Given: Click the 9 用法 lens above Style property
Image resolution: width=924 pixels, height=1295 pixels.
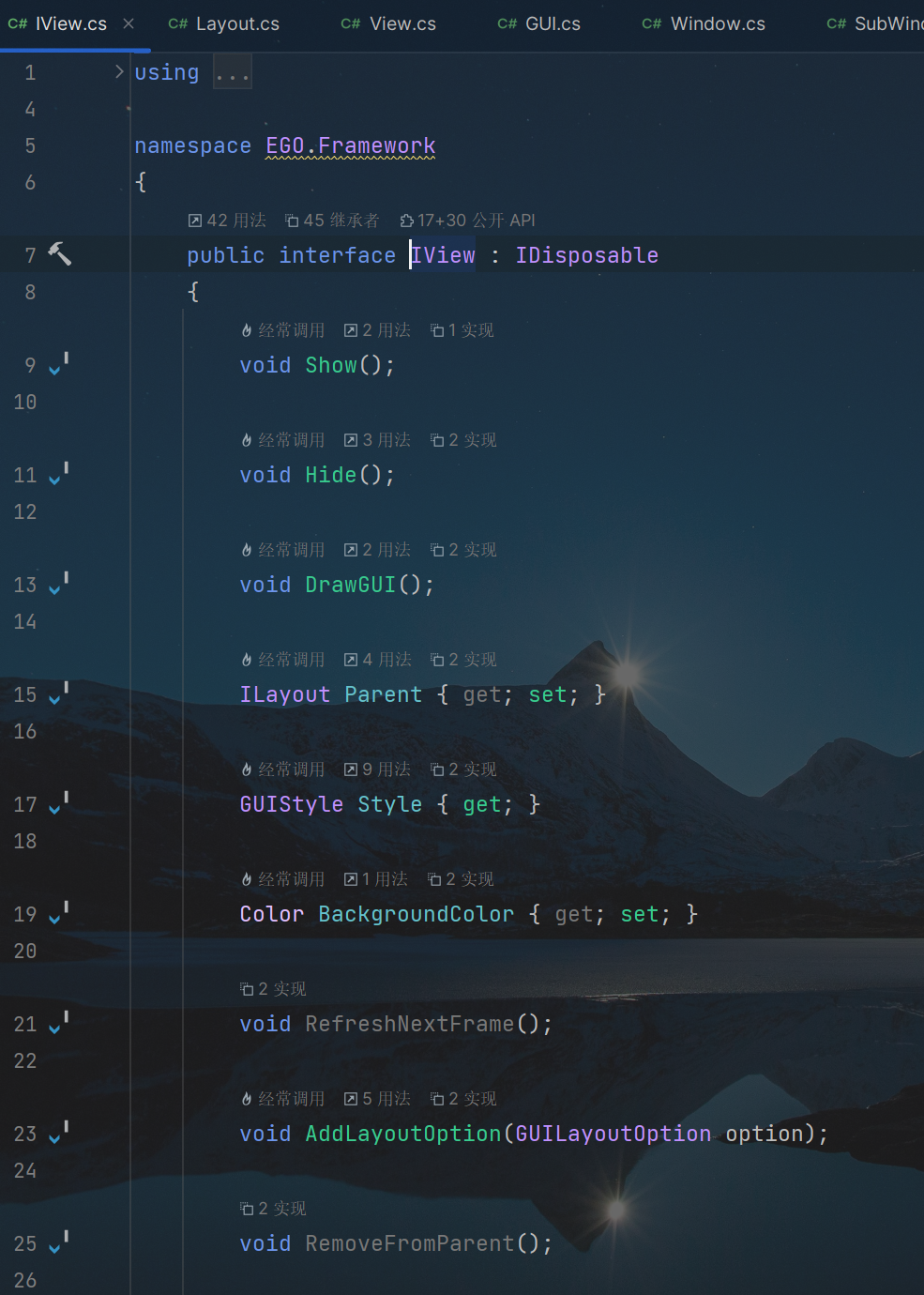Looking at the screenshot, I should (x=377, y=769).
